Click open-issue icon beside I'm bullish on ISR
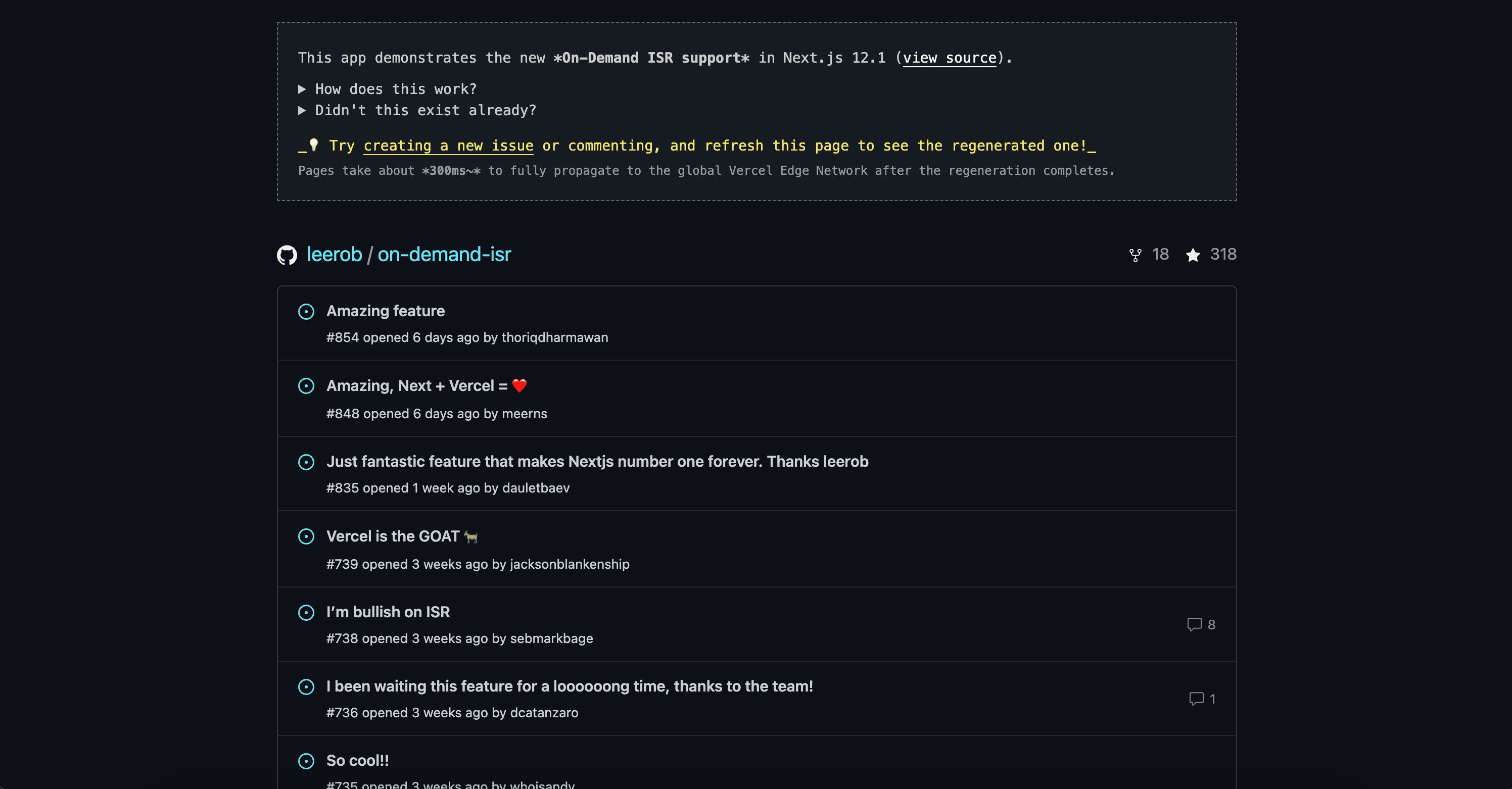The image size is (1512, 789). click(x=306, y=612)
